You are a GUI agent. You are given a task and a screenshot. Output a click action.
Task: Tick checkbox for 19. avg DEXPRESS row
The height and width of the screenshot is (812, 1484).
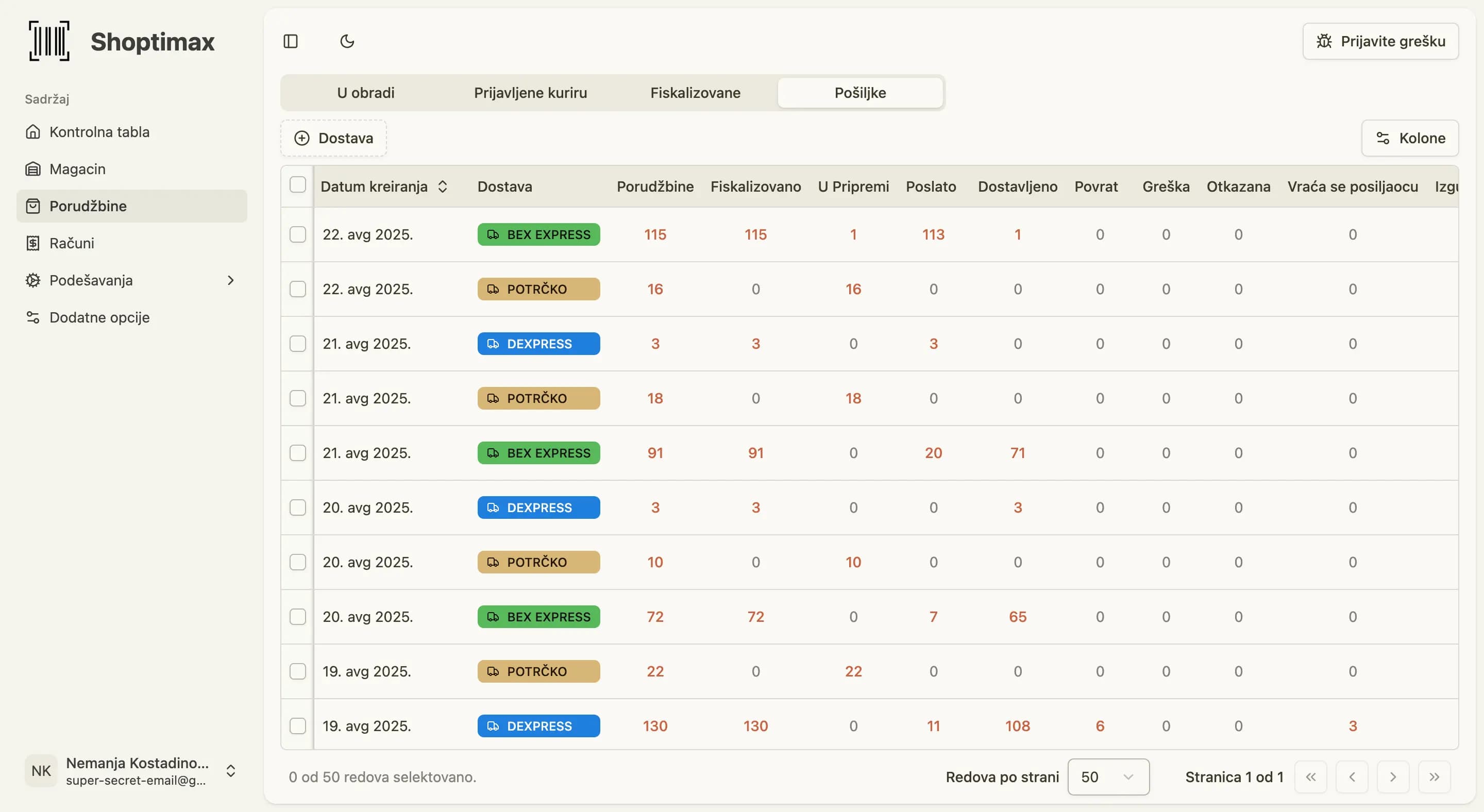pos(297,725)
